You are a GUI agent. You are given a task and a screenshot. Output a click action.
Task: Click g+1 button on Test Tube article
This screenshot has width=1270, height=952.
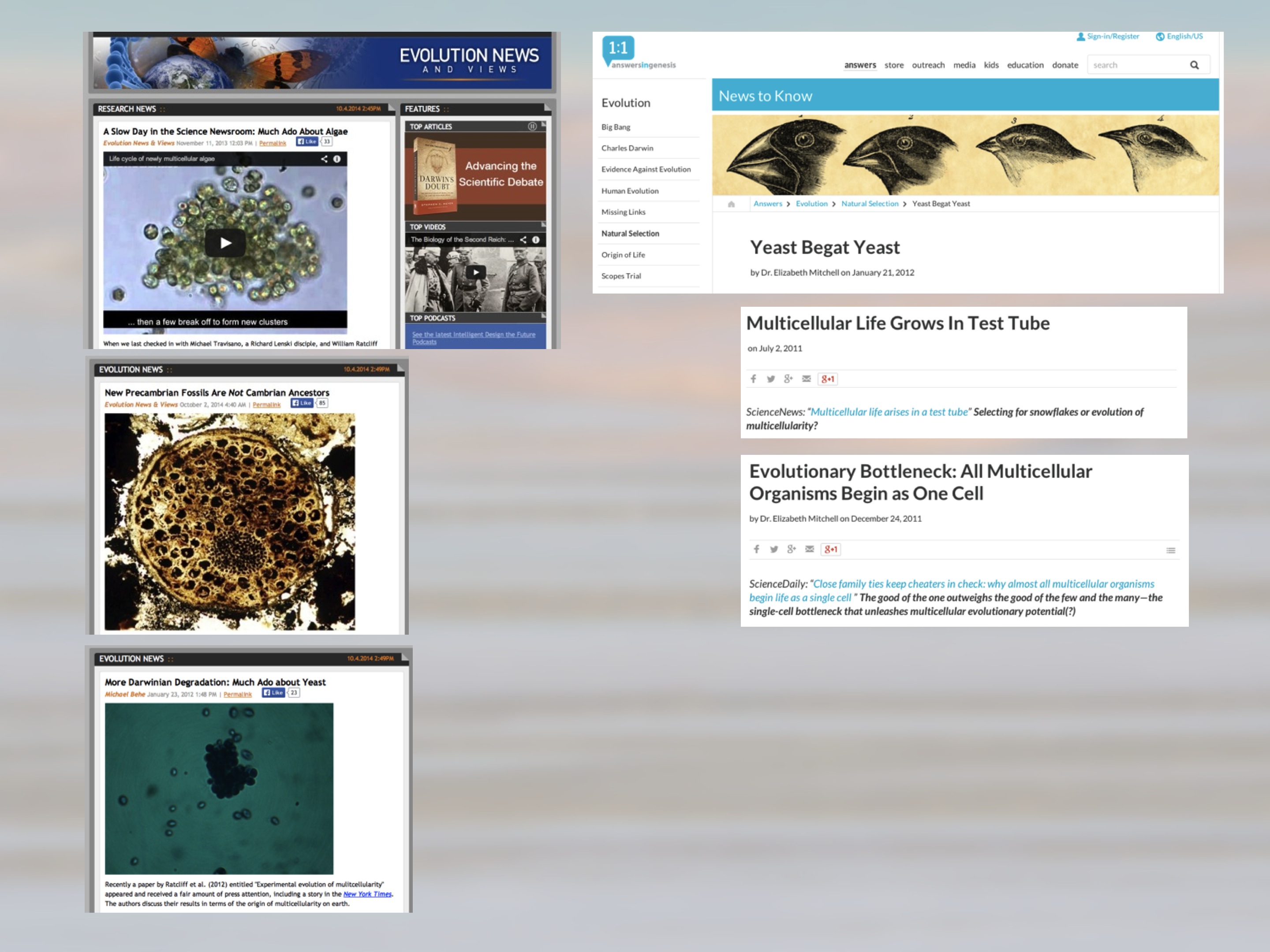(x=827, y=379)
